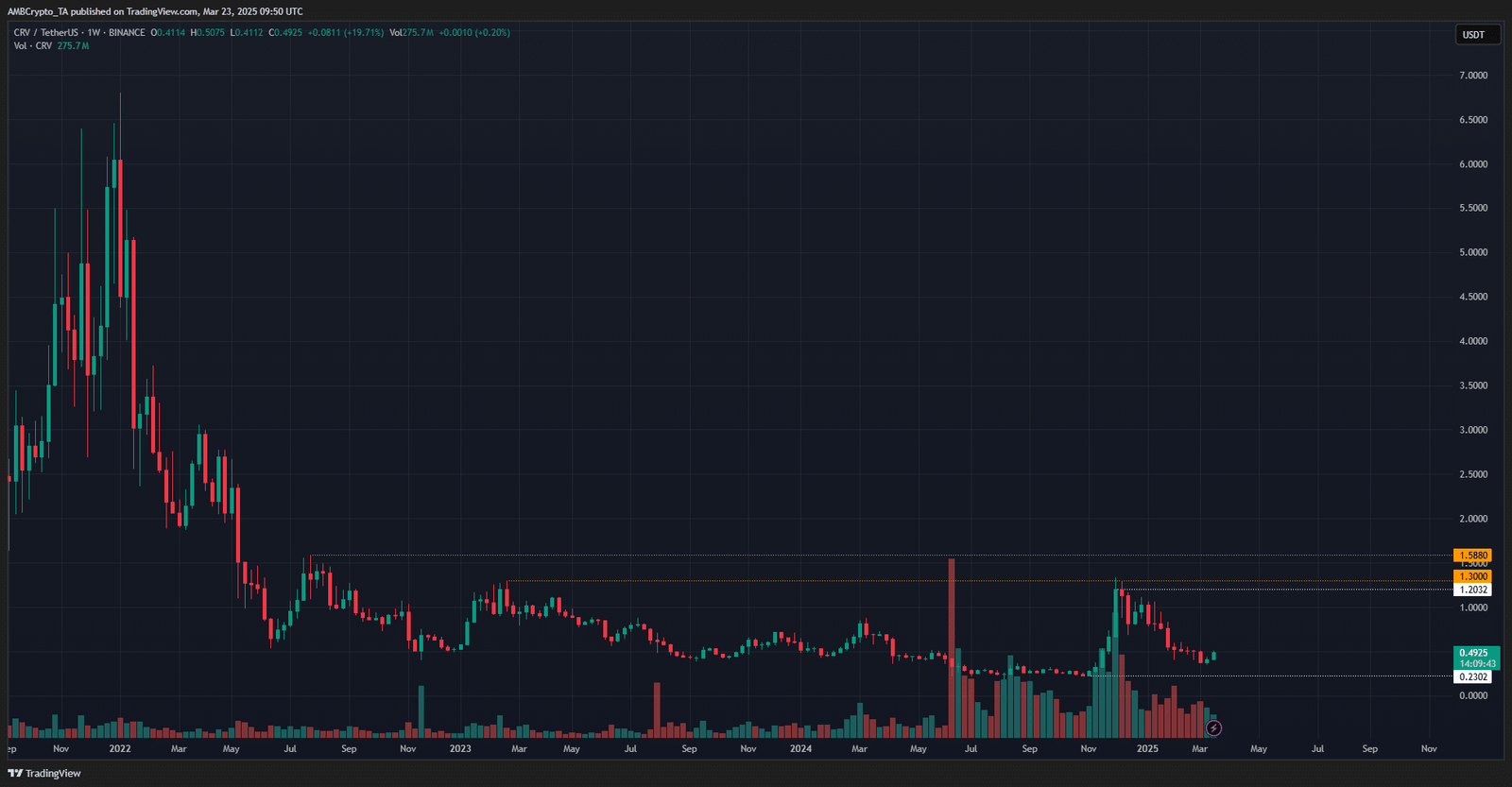Click the 2023 label on time axis
This screenshot has width=1512, height=787.
[x=460, y=748]
